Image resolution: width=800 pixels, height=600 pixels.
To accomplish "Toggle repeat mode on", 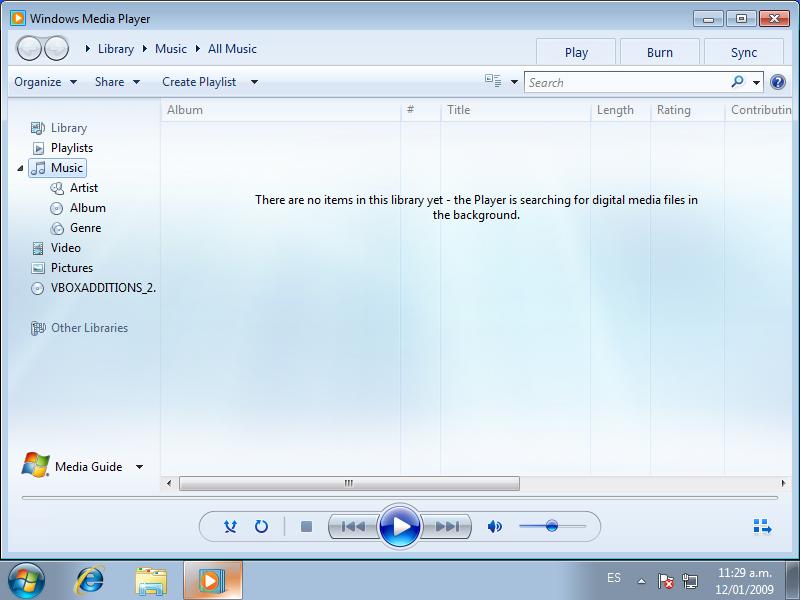I will click(262, 526).
